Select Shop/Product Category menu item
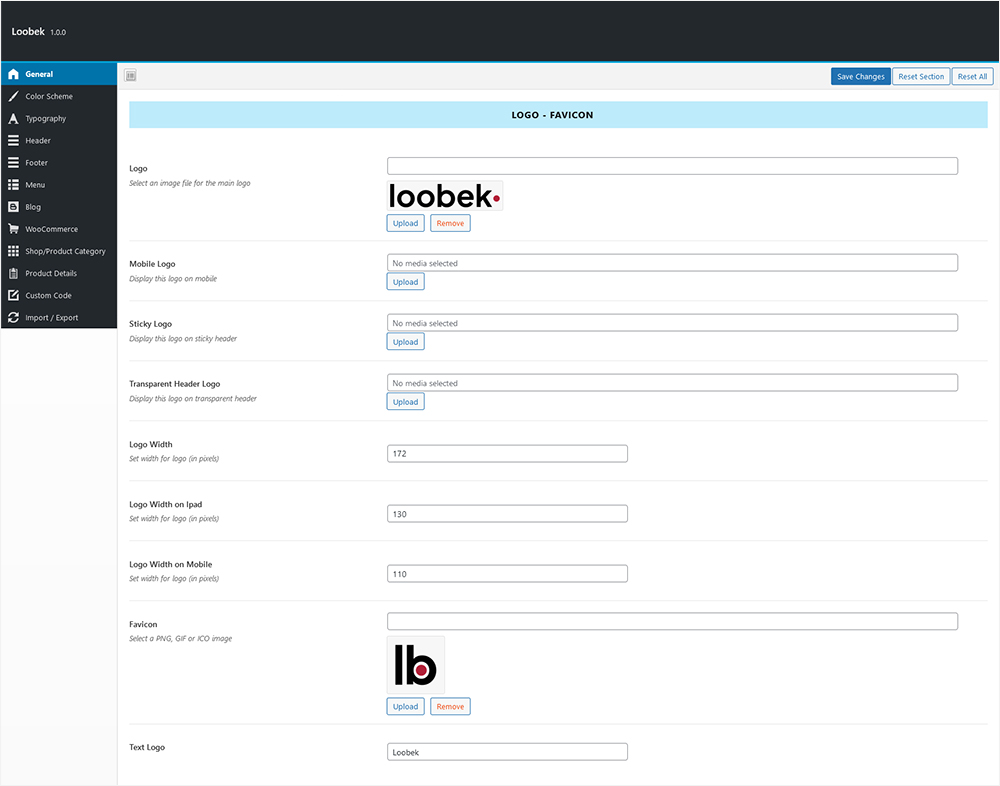 pyautogui.click(x=59, y=251)
